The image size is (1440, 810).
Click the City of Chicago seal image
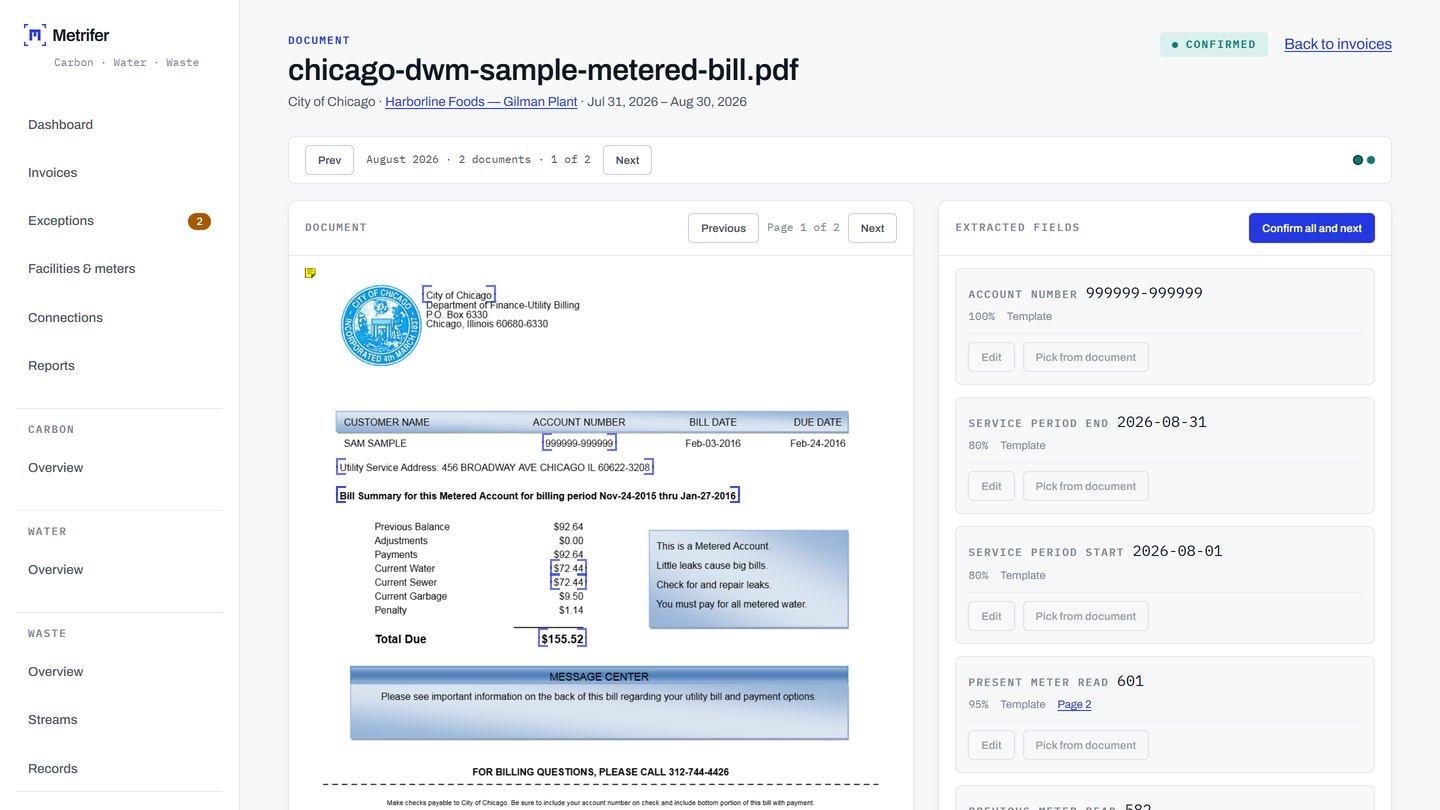click(381, 325)
